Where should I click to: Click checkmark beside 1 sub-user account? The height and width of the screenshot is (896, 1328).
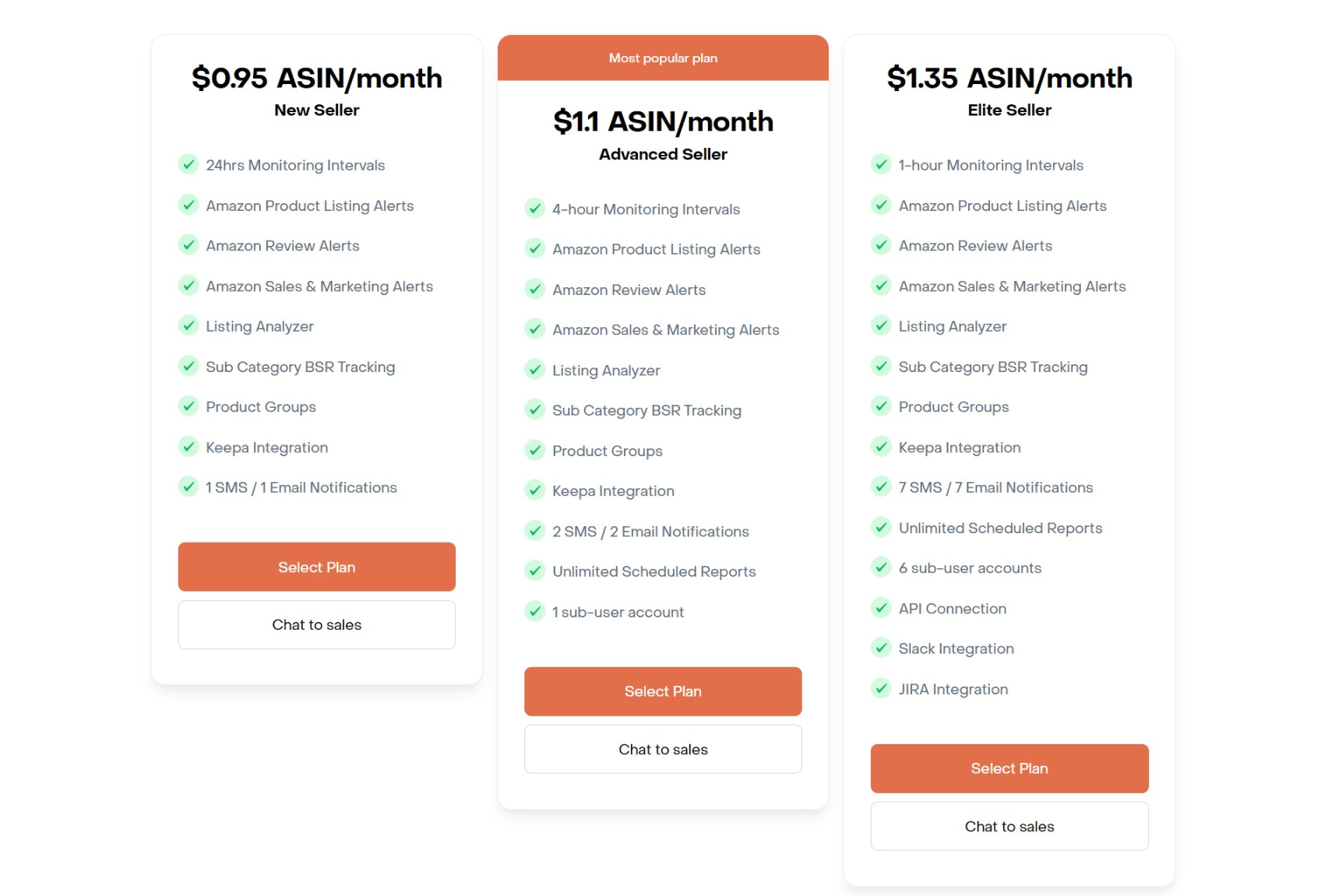coord(535,611)
